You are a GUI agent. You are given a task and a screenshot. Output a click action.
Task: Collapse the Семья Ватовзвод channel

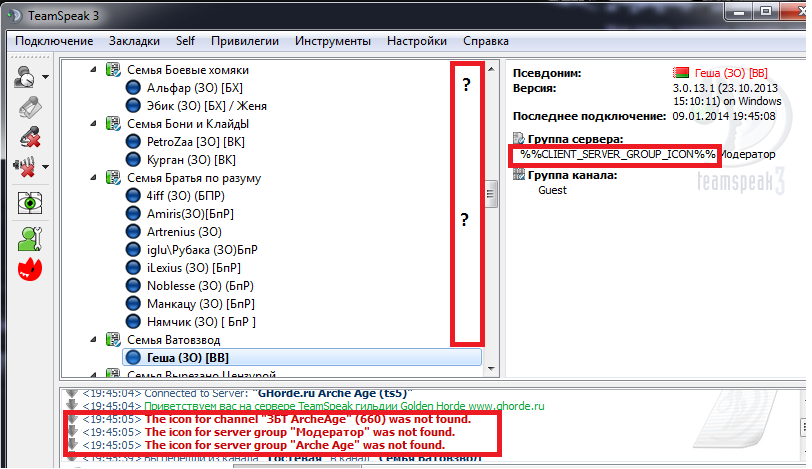93,340
